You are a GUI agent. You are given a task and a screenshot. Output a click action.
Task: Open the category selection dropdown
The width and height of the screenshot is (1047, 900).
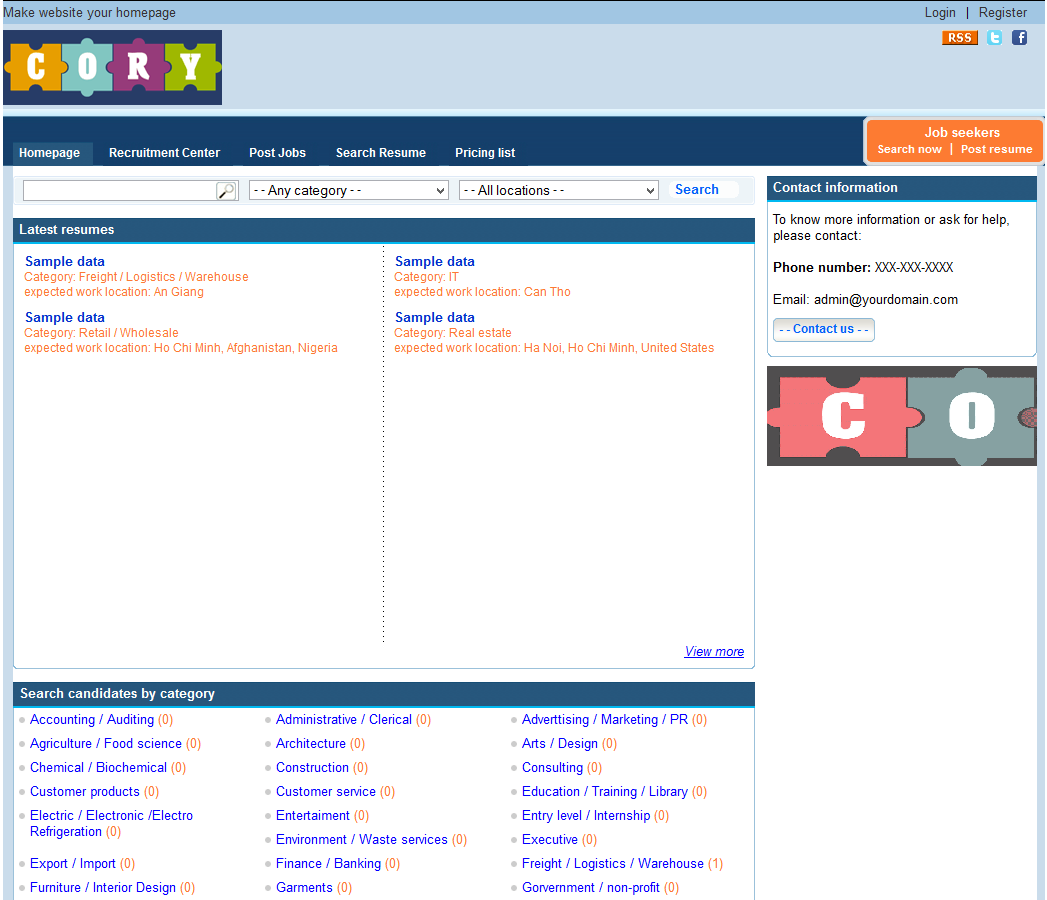[348, 190]
